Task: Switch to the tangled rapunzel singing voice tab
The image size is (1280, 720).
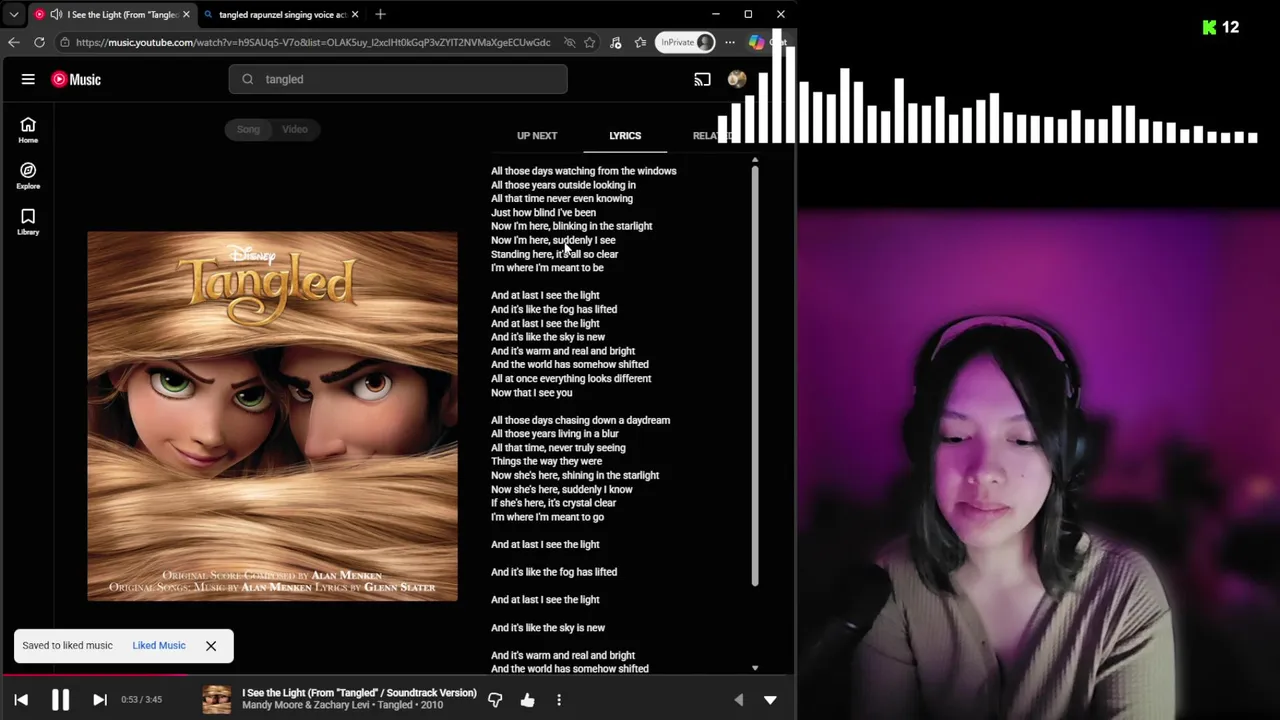Action: tap(282, 14)
